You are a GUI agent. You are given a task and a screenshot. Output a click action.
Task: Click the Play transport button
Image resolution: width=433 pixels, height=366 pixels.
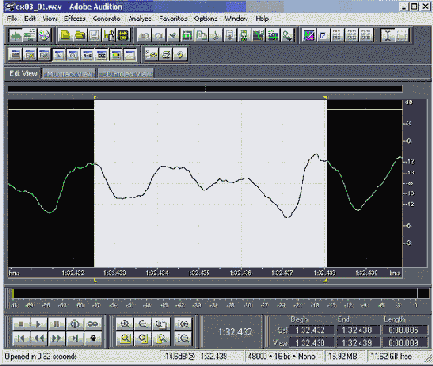[39, 324]
